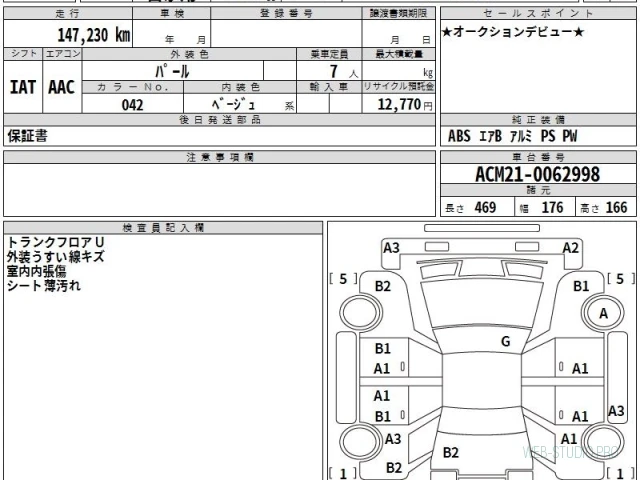This screenshot has width=640, height=480.
Task: Click the 登録番号 header cell
Action: point(286,13)
